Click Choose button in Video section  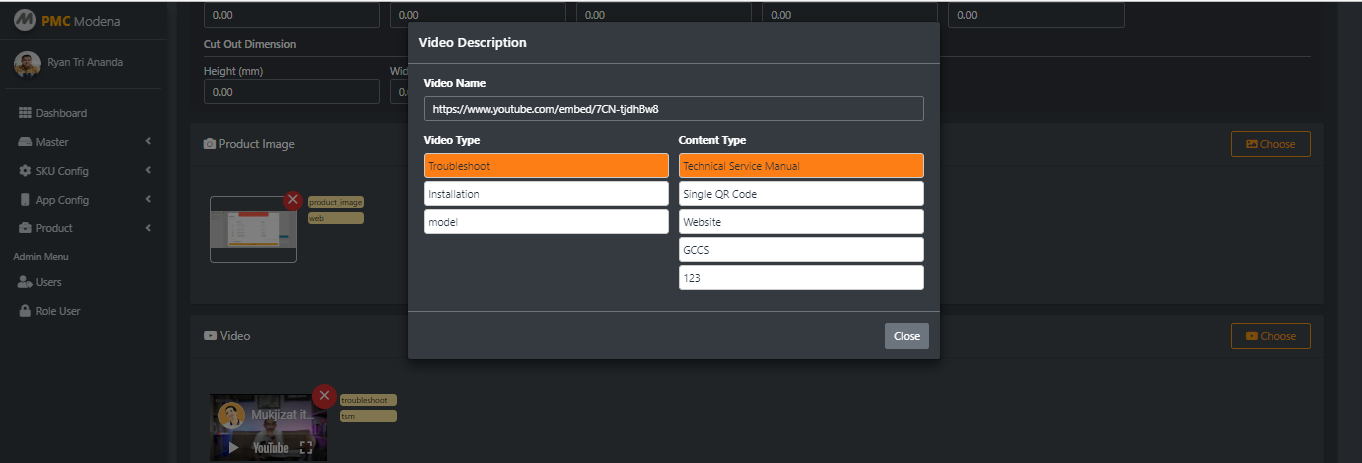(x=1270, y=336)
